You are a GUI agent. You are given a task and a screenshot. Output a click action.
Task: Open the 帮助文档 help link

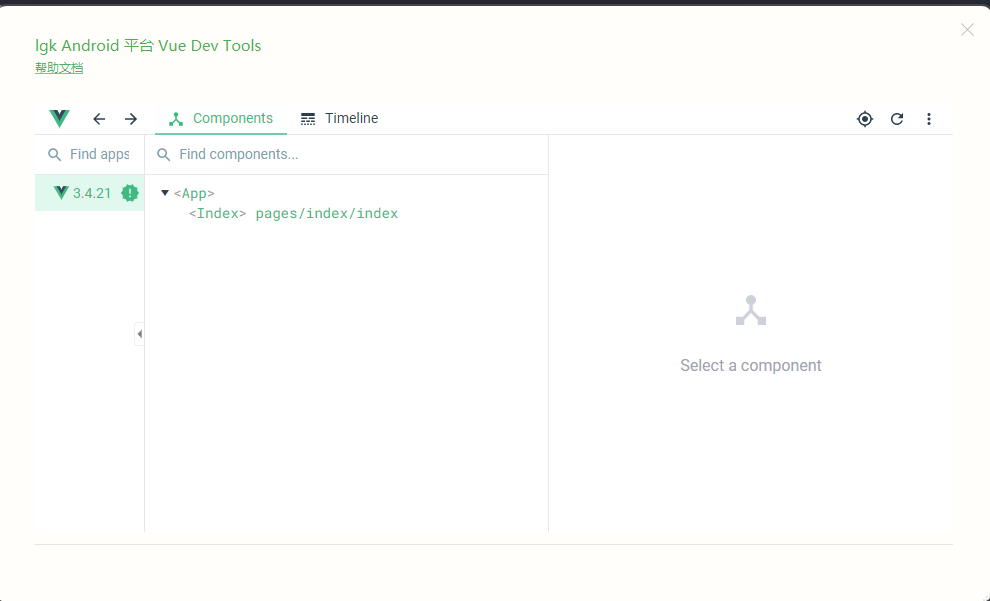[59, 68]
